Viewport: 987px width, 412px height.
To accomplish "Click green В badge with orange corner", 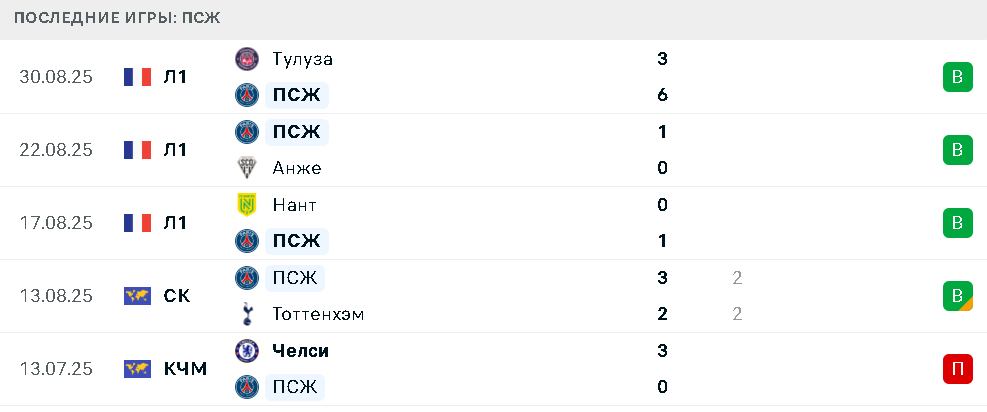I will coord(957,296).
